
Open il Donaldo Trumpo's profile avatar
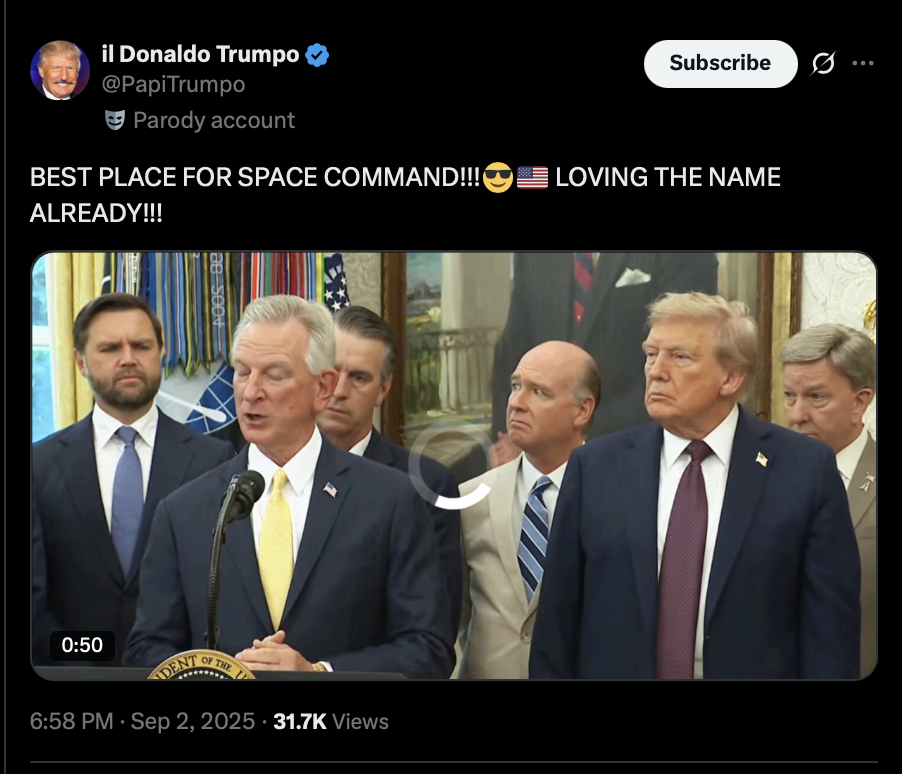pos(60,70)
